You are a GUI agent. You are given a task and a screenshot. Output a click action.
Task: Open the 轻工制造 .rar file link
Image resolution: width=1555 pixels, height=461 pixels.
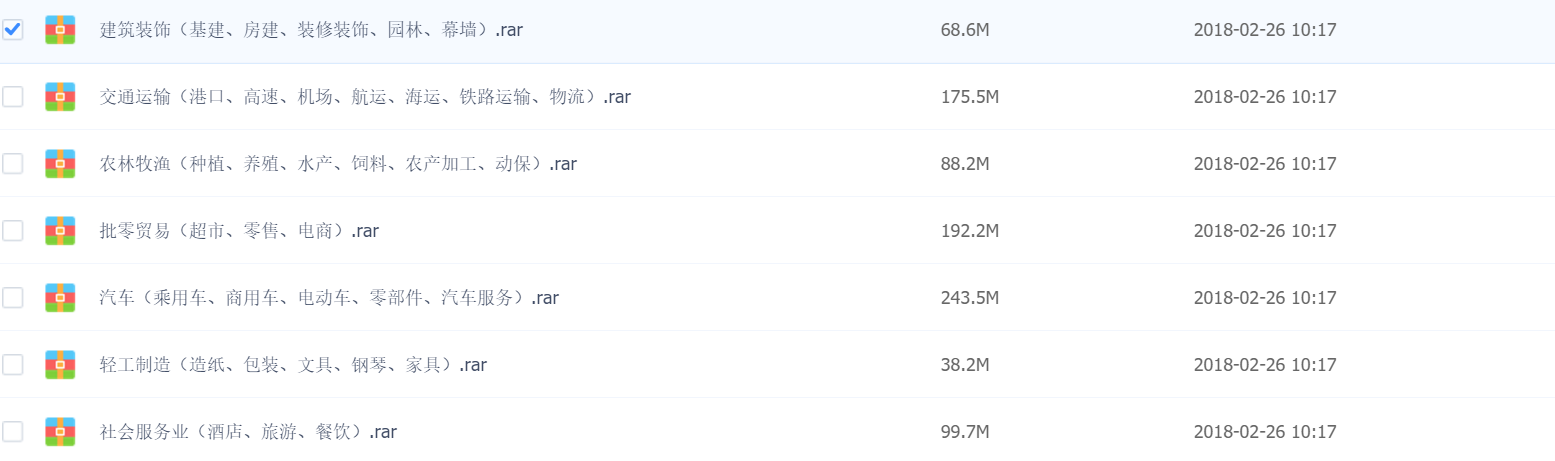[x=293, y=364]
